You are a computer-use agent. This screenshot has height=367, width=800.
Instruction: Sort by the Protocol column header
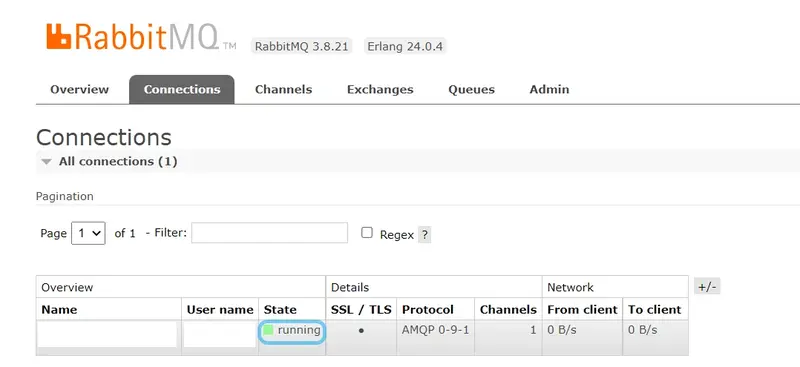click(428, 309)
